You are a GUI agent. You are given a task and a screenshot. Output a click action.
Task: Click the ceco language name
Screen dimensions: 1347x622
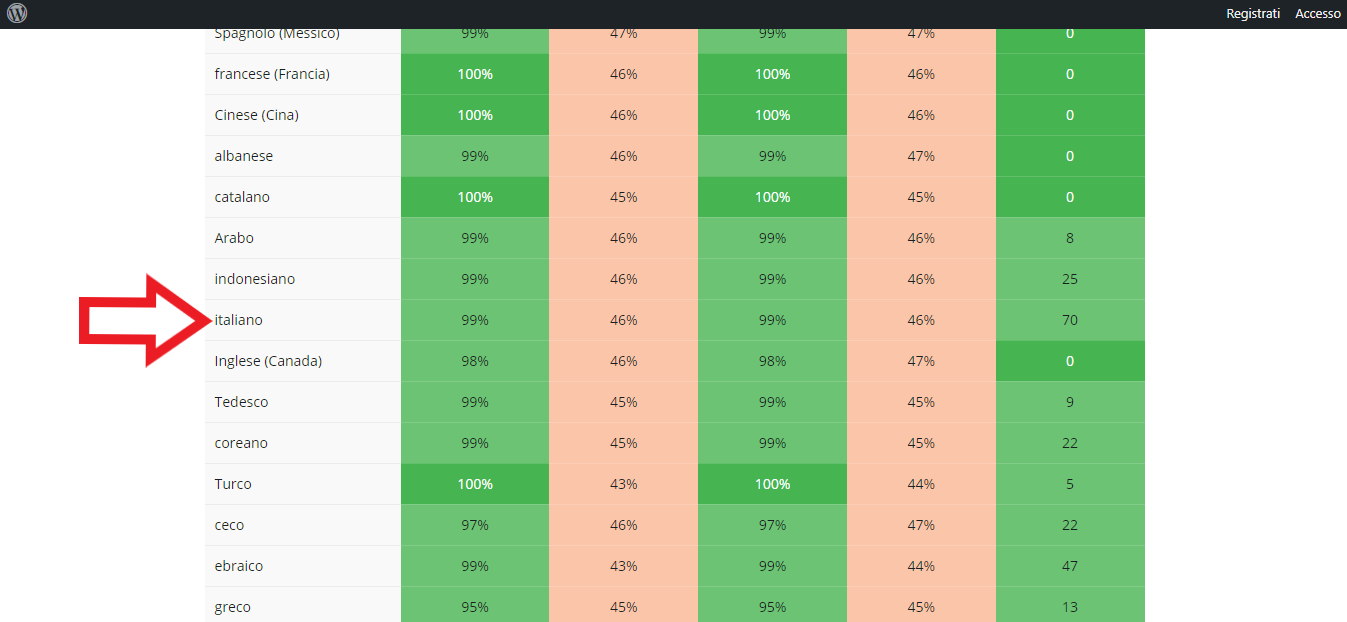pos(229,525)
